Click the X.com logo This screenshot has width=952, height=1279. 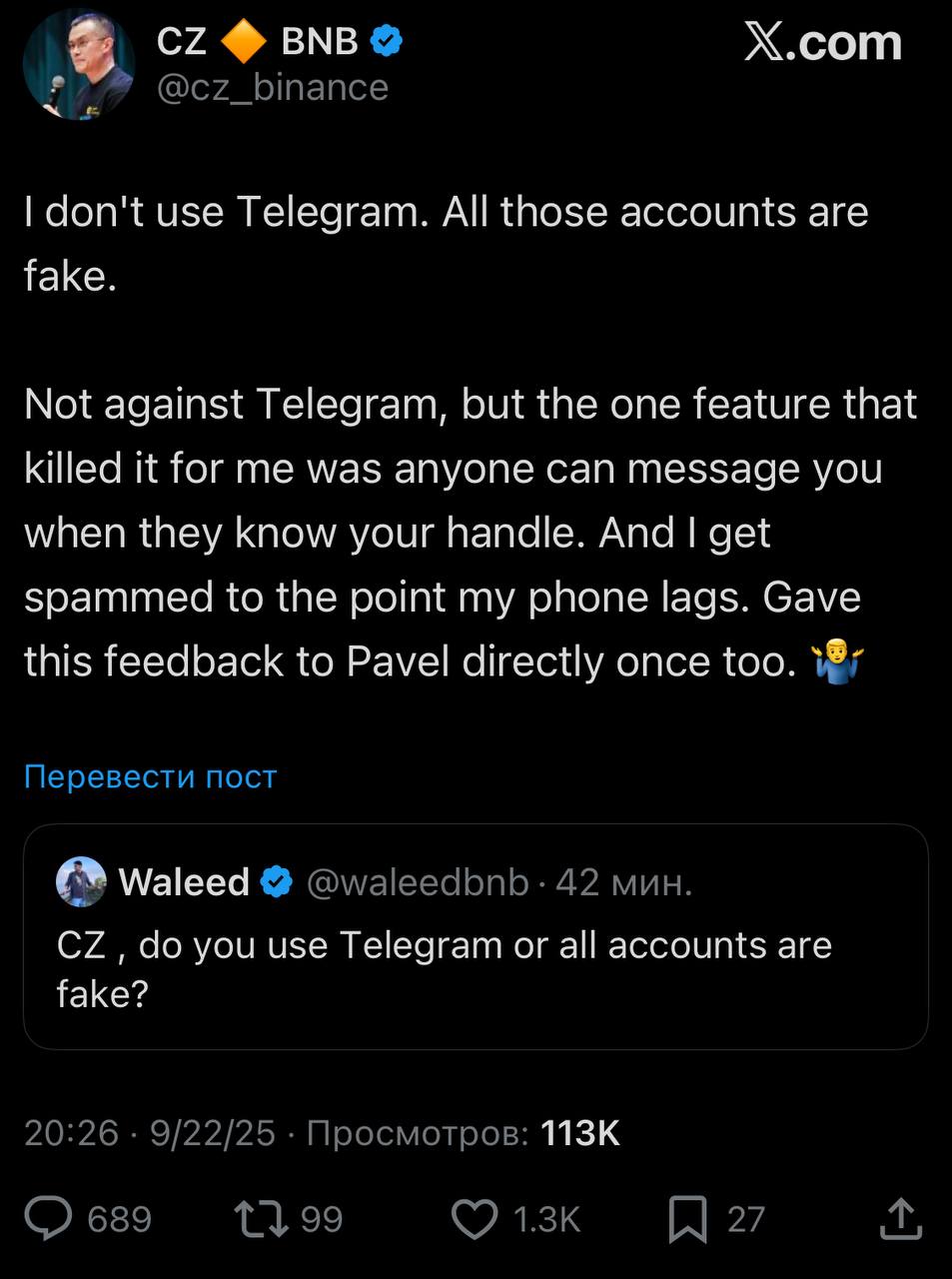coord(822,42)
